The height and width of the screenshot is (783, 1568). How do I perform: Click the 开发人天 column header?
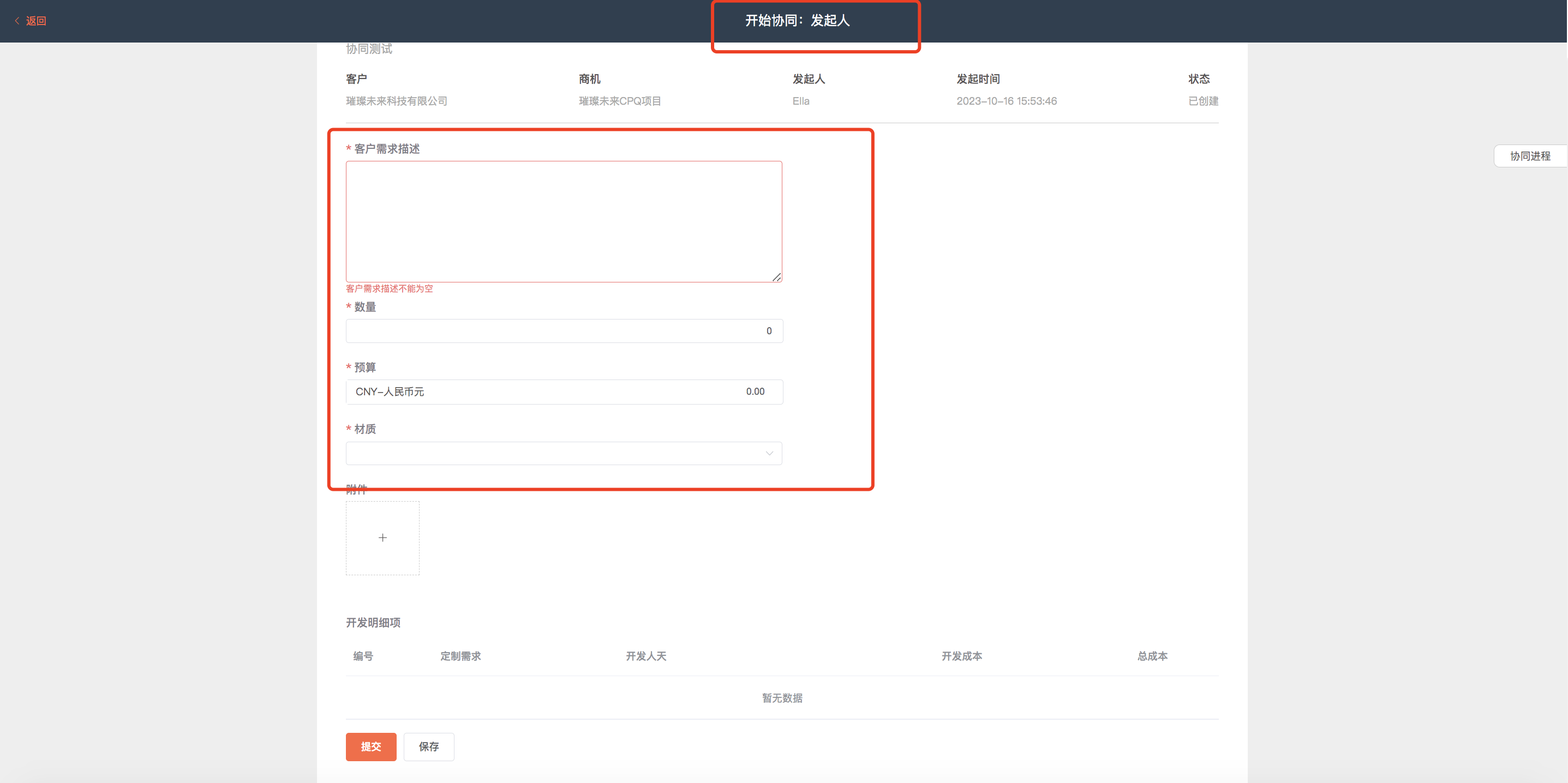tap(646, 656)
